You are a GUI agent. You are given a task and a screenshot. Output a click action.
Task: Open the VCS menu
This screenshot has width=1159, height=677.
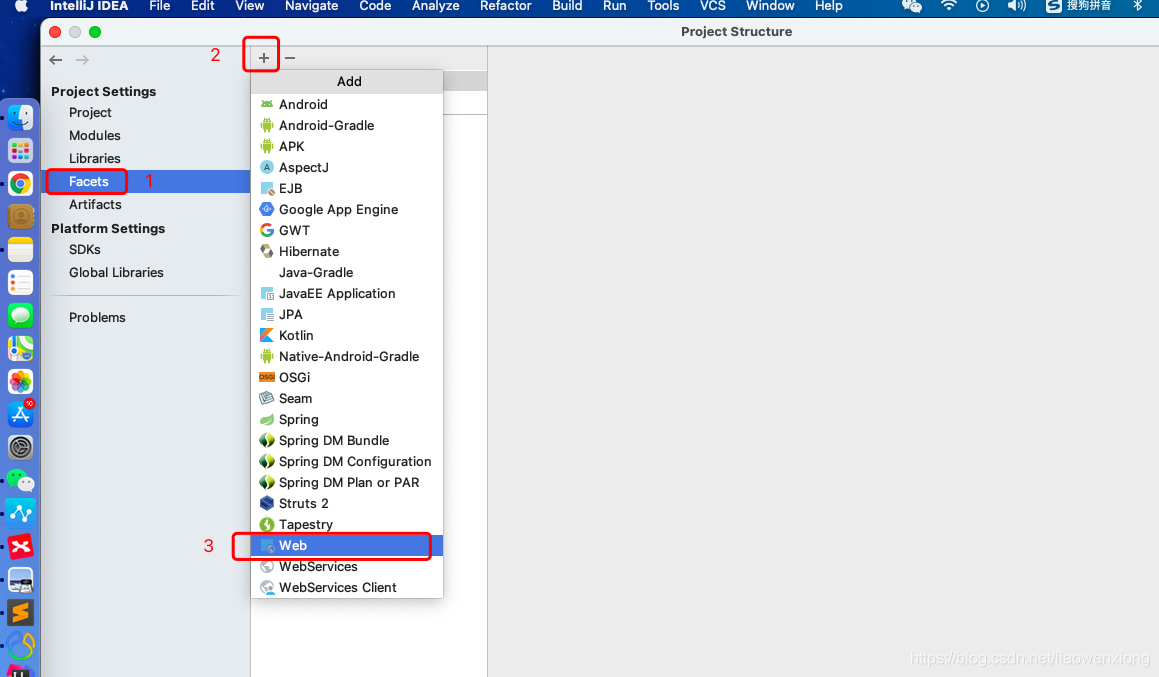[x=713, y=6]
